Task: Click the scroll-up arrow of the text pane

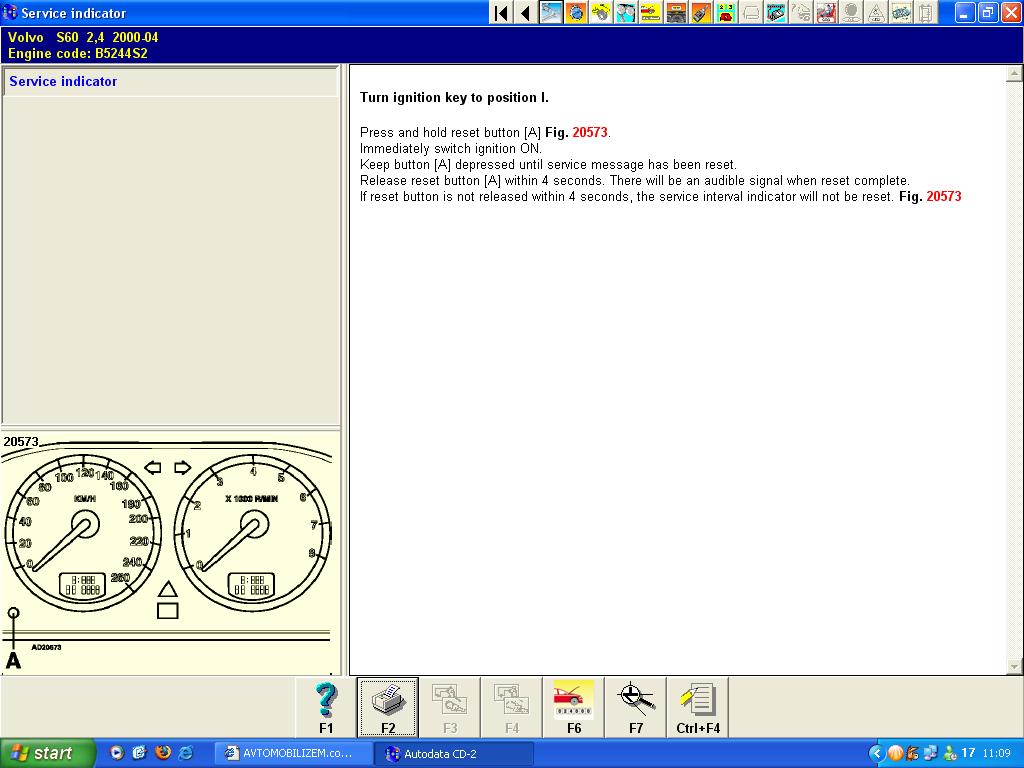Action: click(1014, 74)
